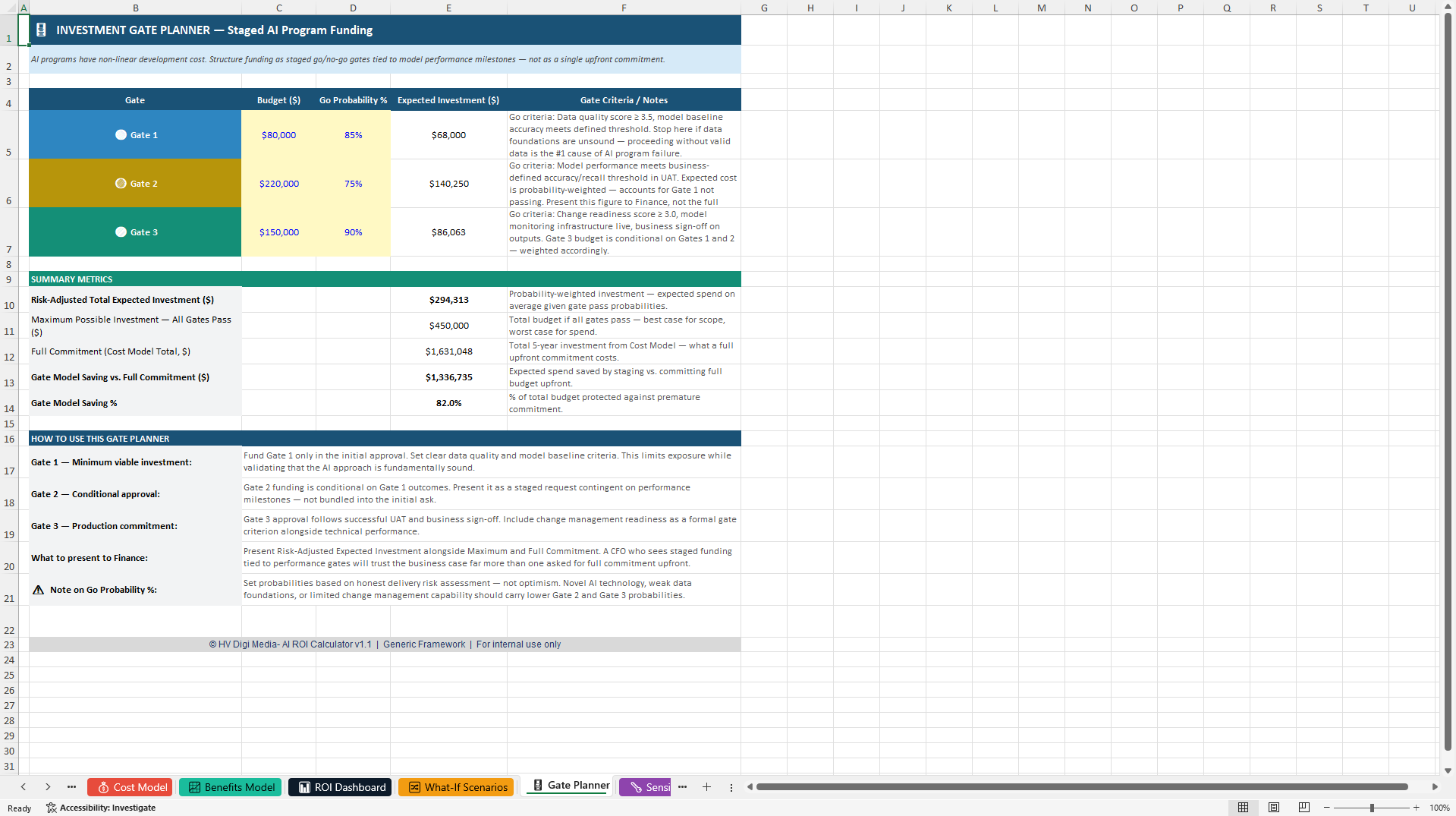
Task: Select Gate 1 go probability 85% cell
Action: pyautogui.click(x=353, y=135)
